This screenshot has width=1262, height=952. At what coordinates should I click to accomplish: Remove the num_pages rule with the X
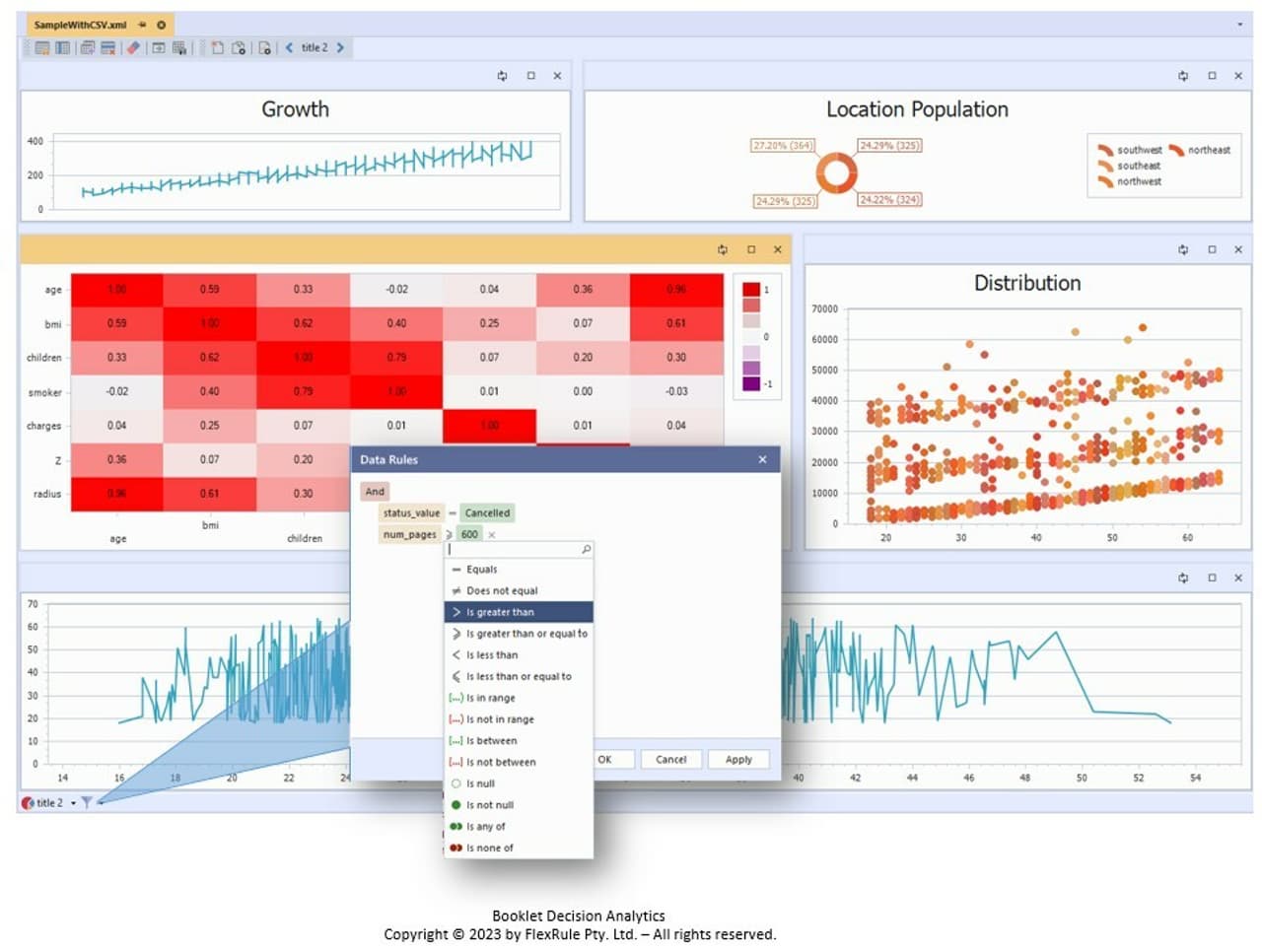490,534
